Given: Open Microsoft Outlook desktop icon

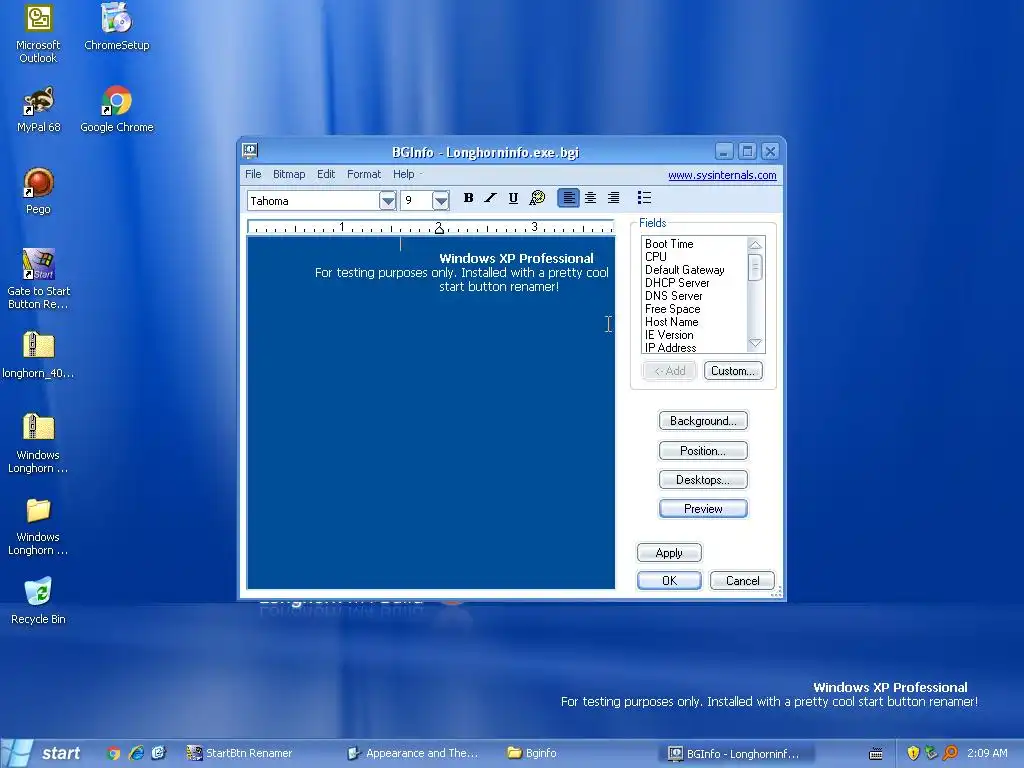Looking at the screenshot, I should point(38,34).
